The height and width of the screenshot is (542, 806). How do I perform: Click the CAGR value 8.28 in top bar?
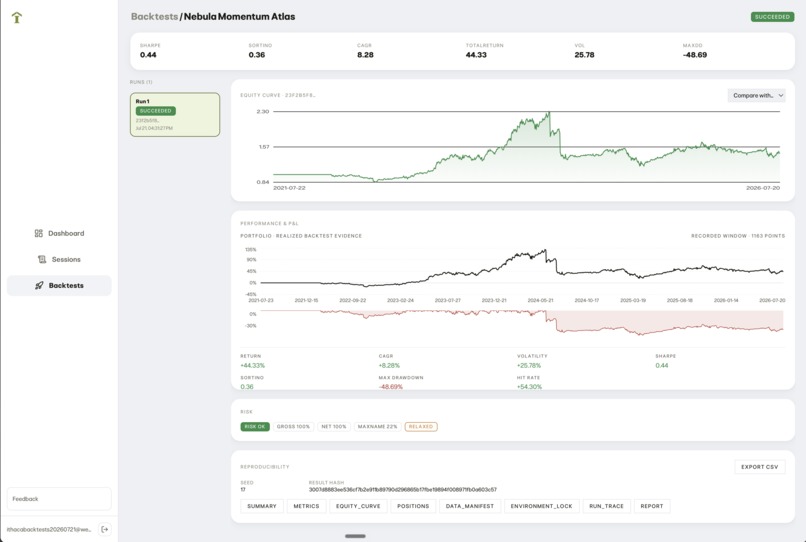pyautogui.click(x=365, y=55)
